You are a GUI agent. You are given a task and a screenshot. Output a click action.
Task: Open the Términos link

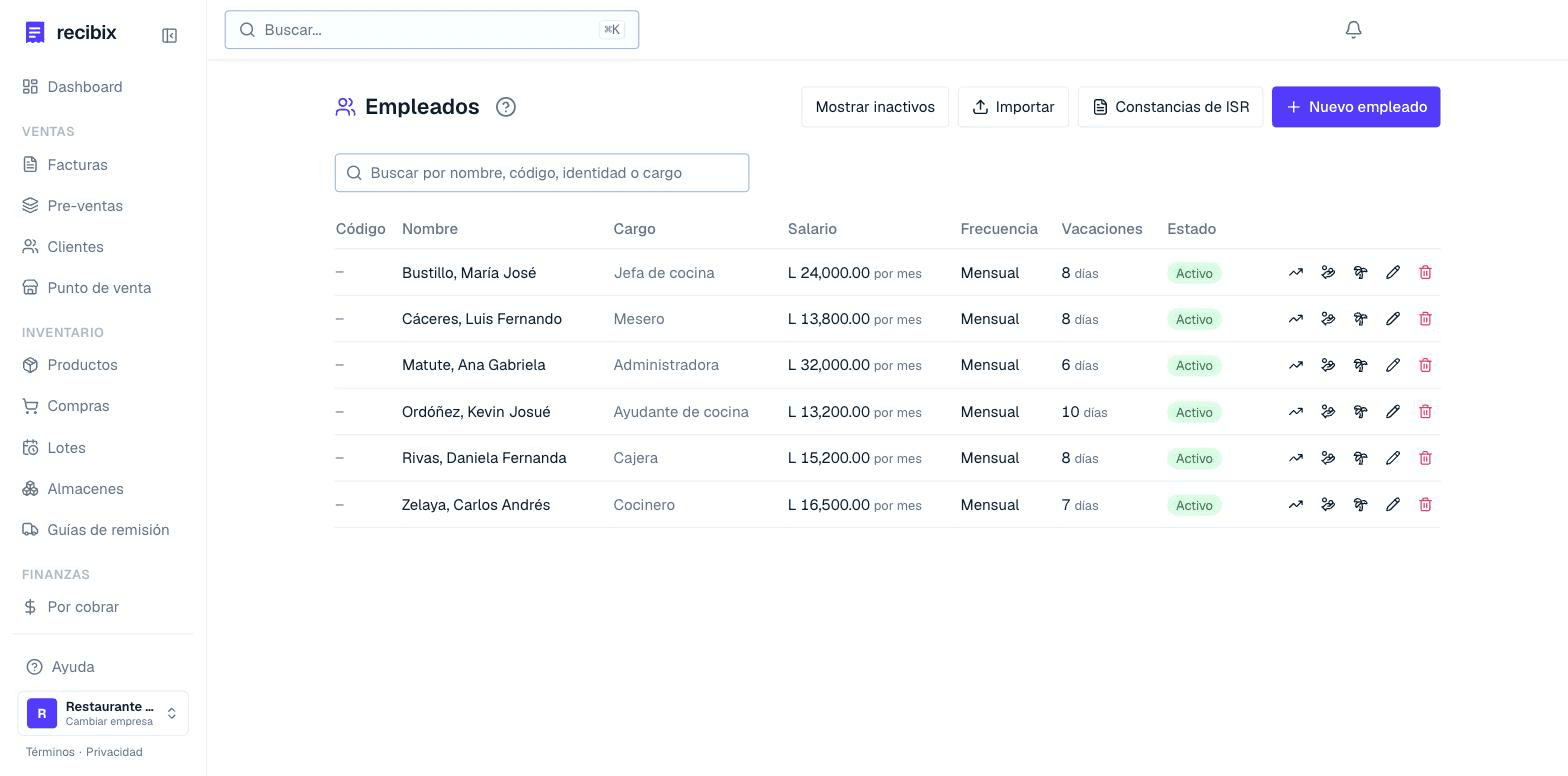[50, 752]
